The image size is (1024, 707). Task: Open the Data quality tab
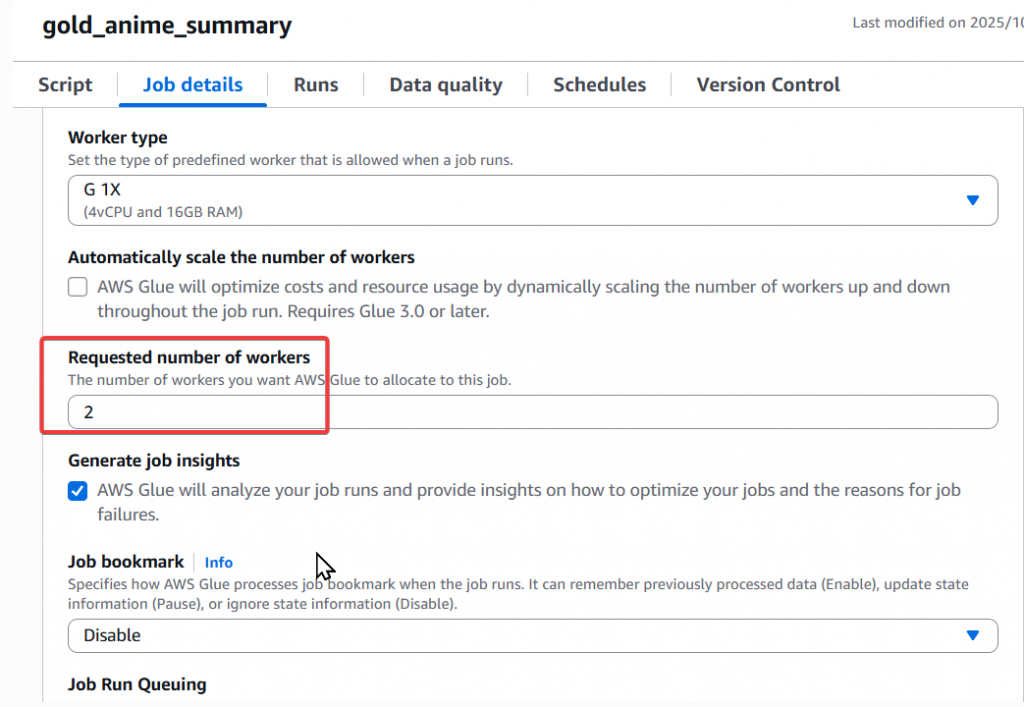(x=446, y=85)
